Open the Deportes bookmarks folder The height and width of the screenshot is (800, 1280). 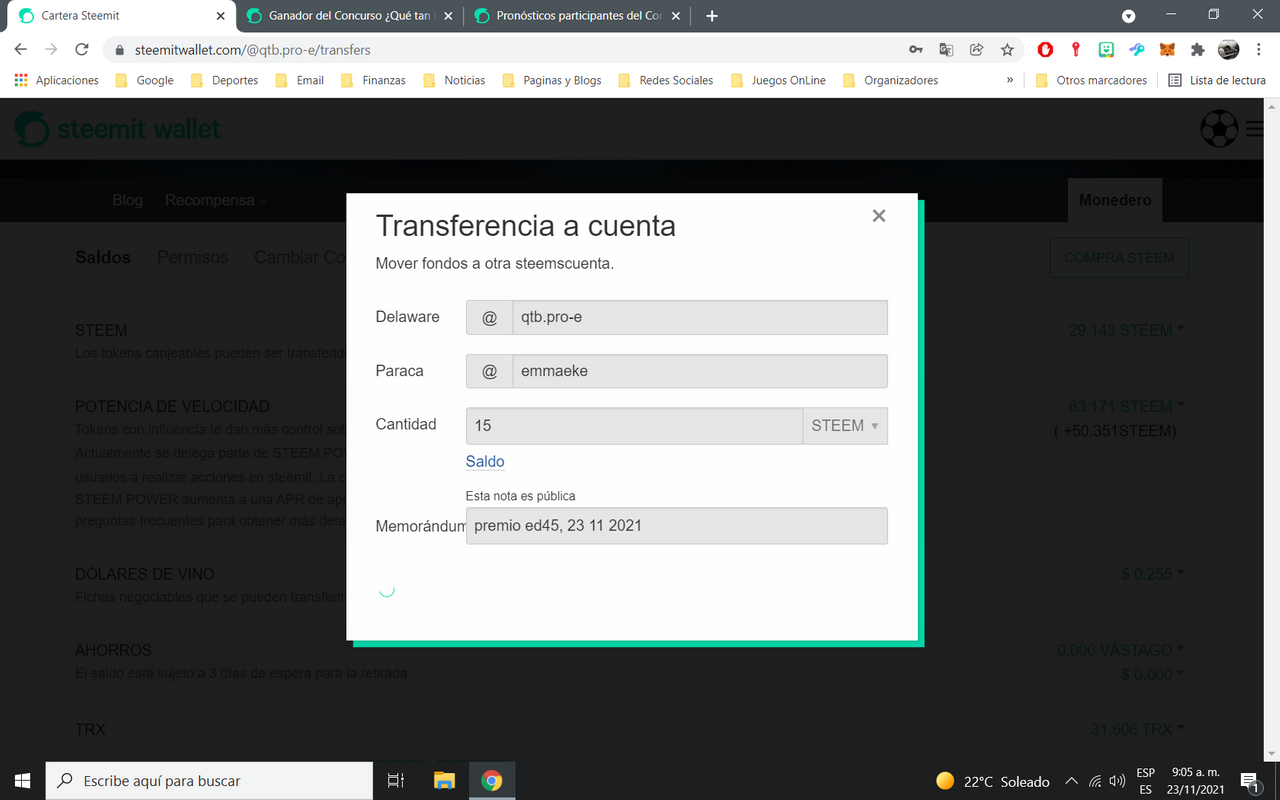pyautogui.click(x=224, y=80)
